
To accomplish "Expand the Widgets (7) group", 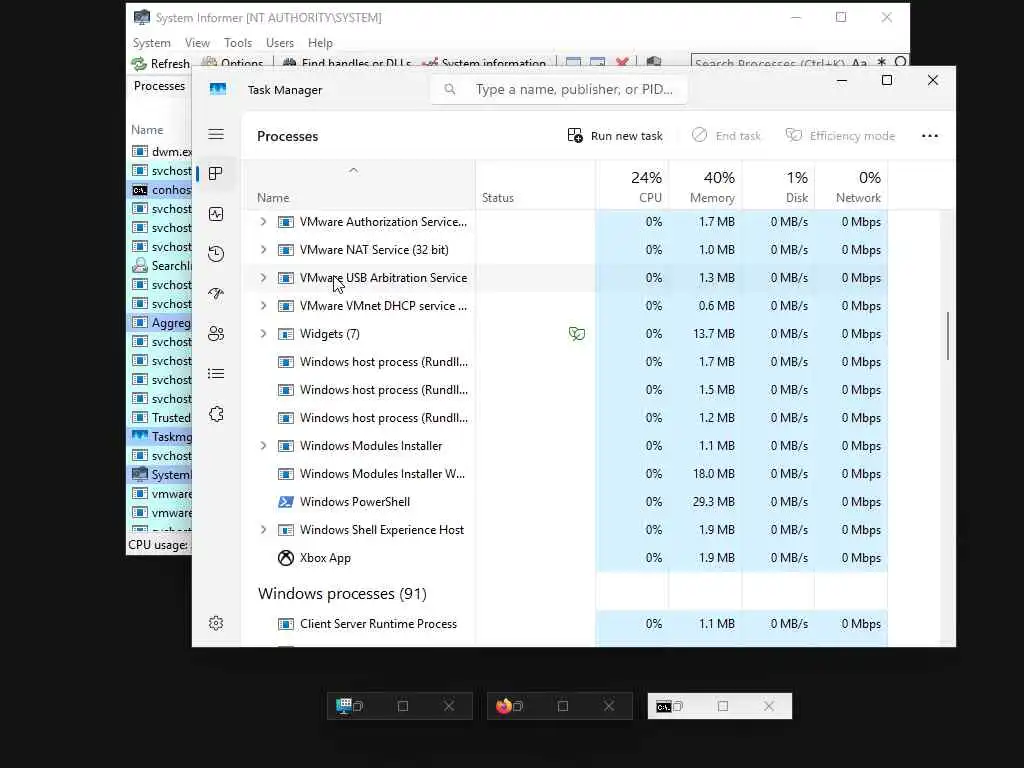I will [263, 334].
